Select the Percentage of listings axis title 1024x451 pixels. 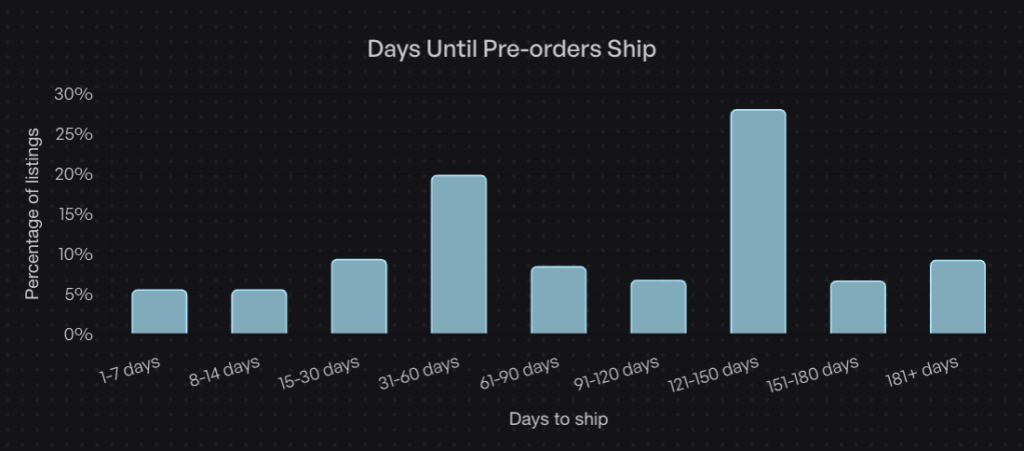[x=33, y=213]
